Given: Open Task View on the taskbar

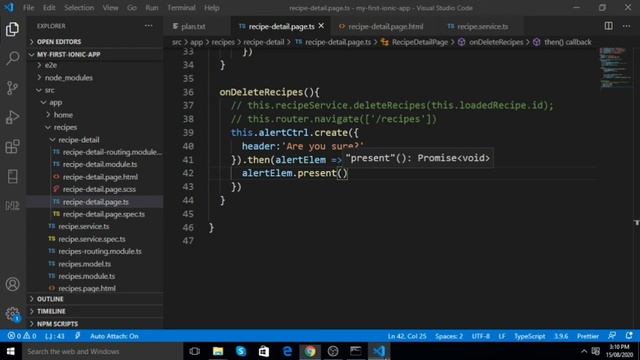Looking at the screenshot, I should 195,351.
